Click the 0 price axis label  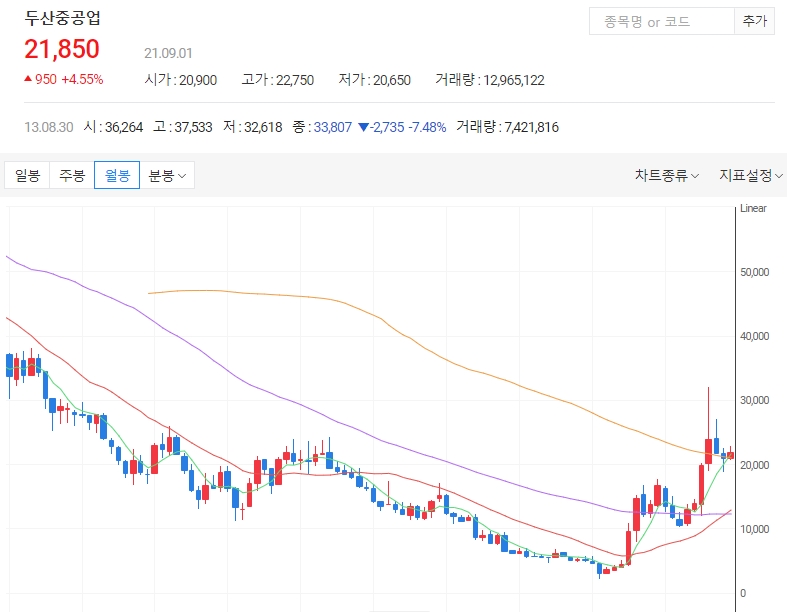click(x=743, y=593)
